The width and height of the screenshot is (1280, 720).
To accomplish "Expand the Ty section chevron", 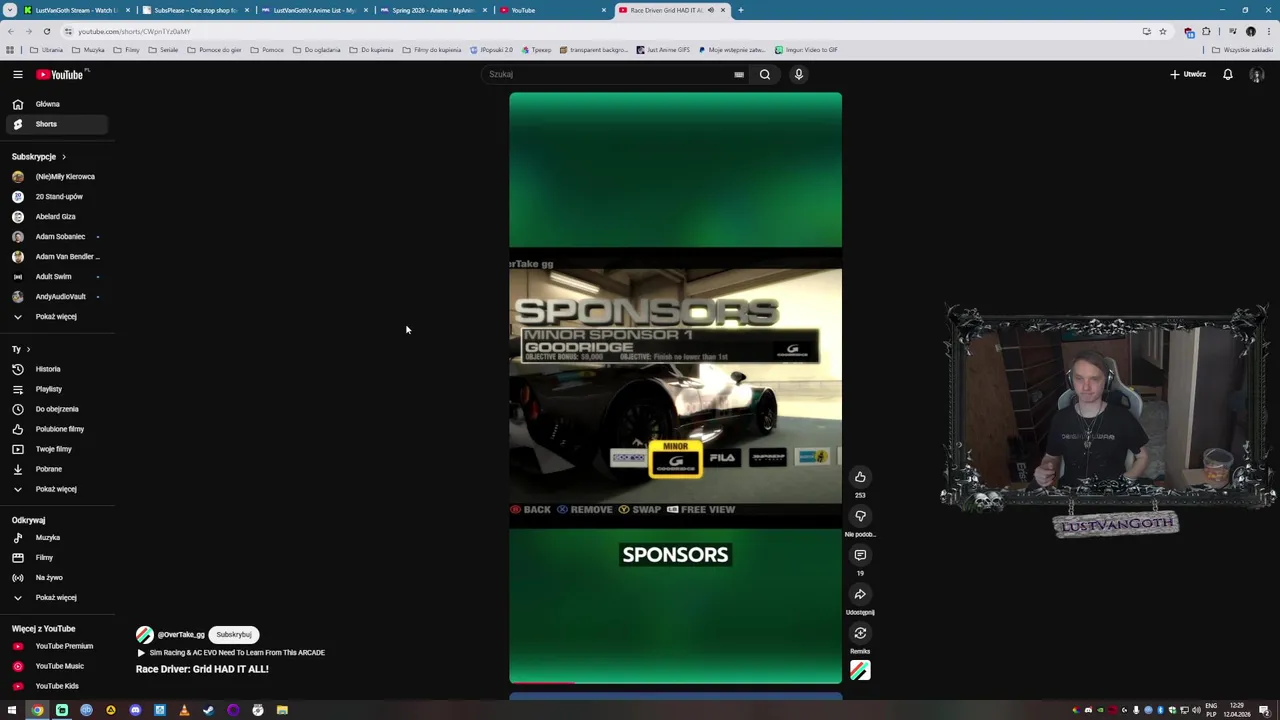I will pyautogui.click(x=28, y=349).
